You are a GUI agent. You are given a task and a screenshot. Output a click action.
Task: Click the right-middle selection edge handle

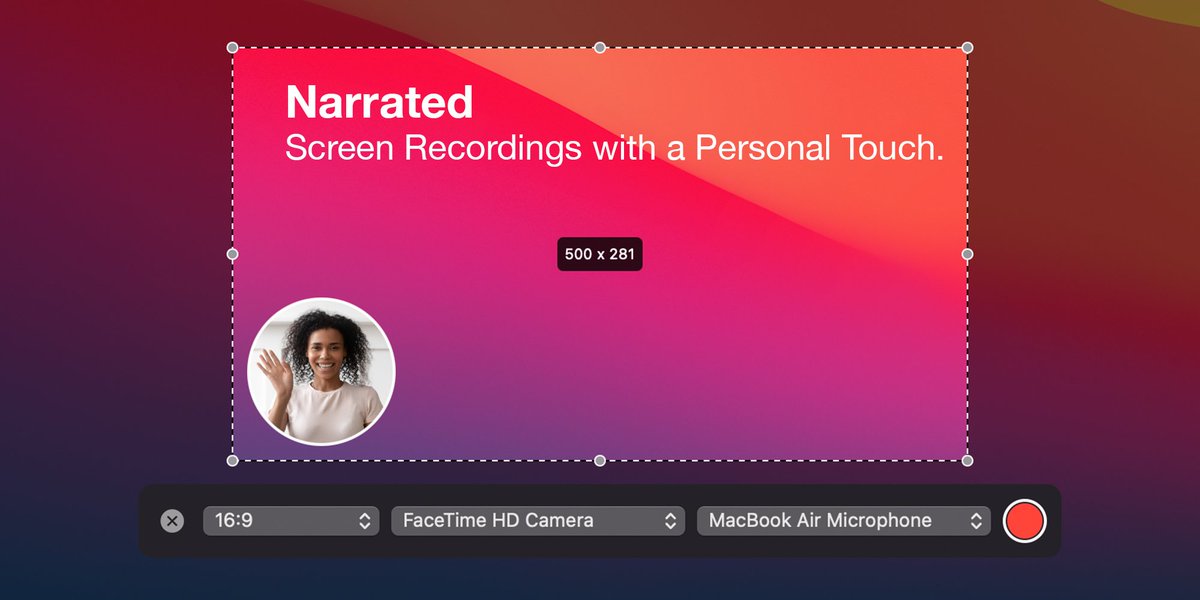[967, 254]
